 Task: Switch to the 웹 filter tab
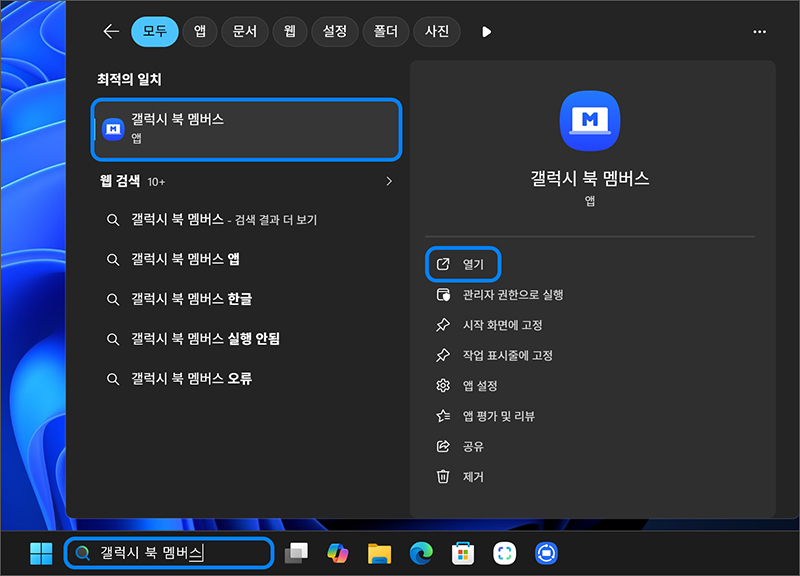click(x=290, y=32)
